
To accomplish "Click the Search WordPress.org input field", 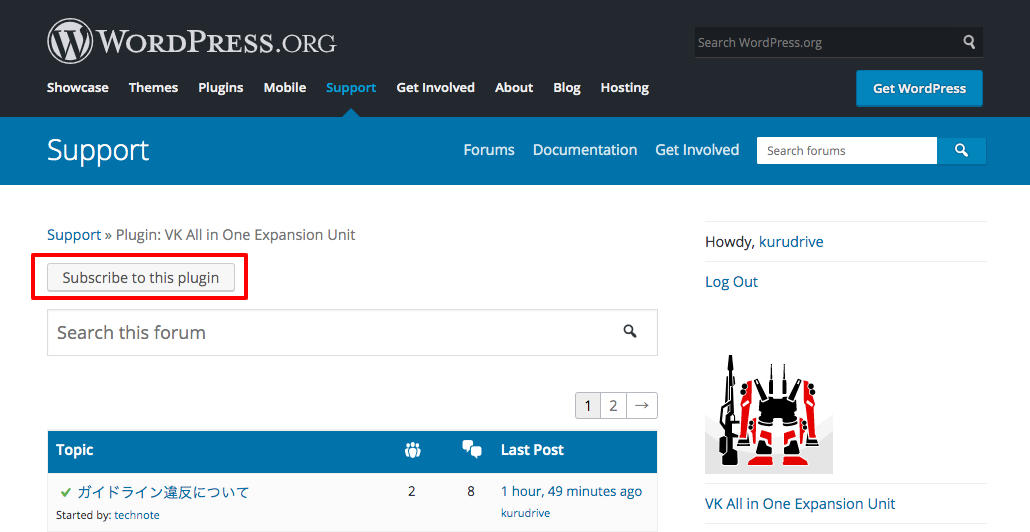I will [825, 42].
